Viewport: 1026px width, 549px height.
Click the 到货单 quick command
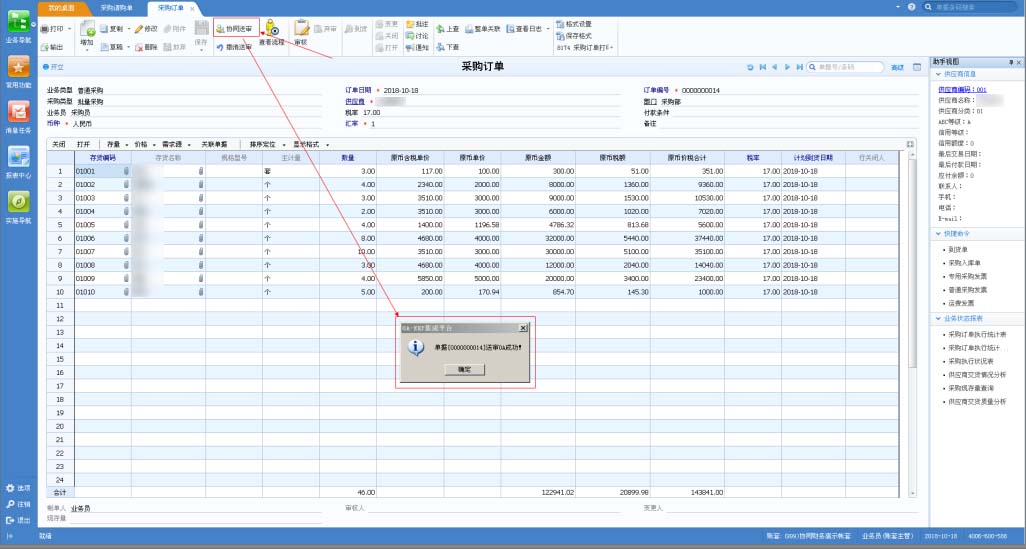pyautogui.click(x=958, y=249)
